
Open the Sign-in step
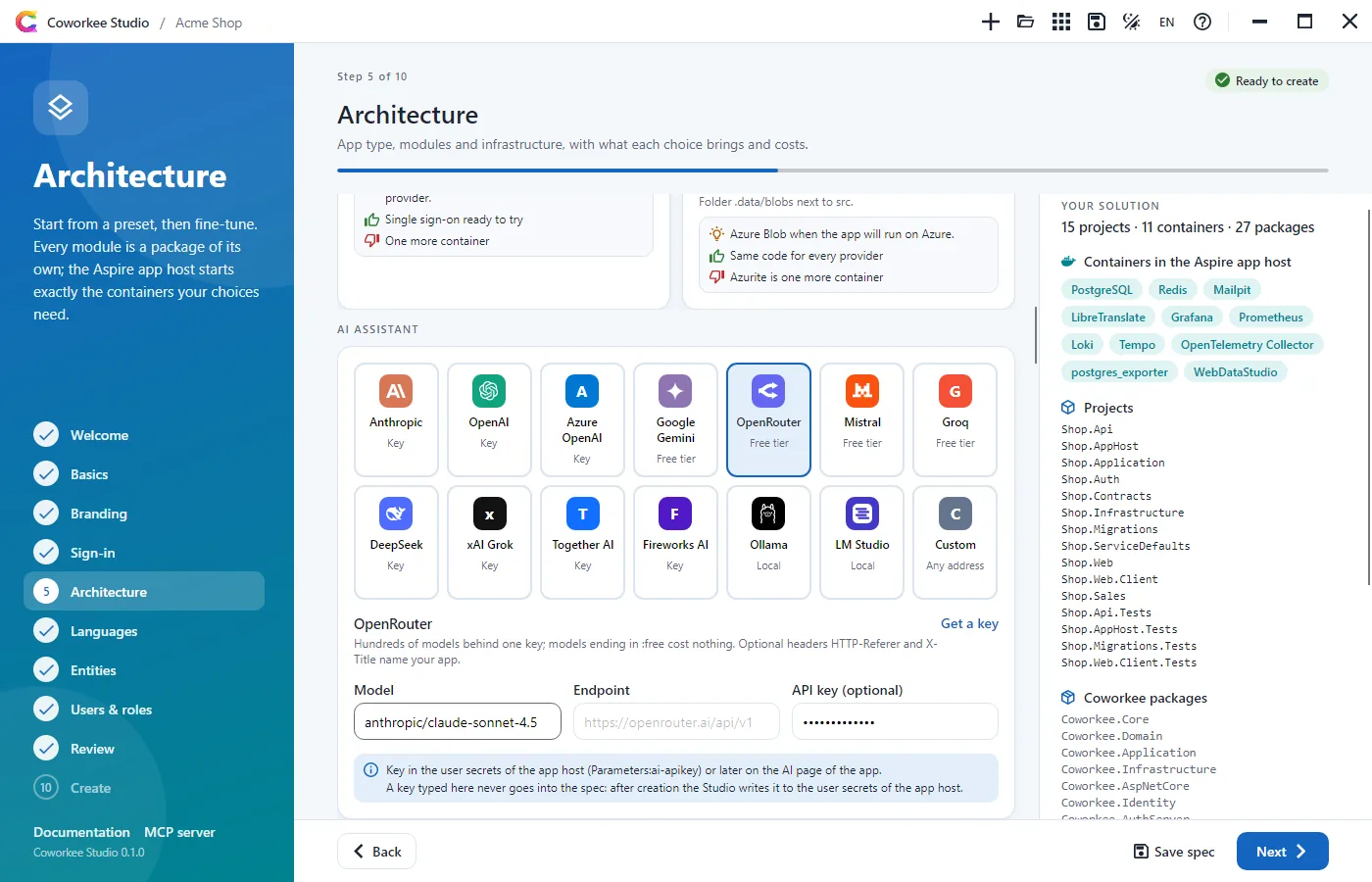[144, 553]
